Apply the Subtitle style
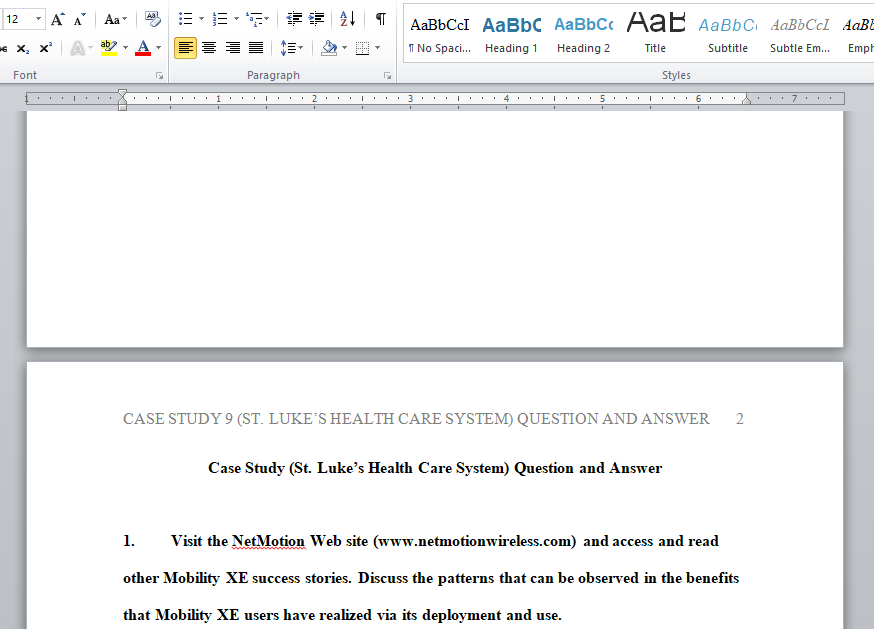This screenshot has width=874, height=629. coord(728,33)
